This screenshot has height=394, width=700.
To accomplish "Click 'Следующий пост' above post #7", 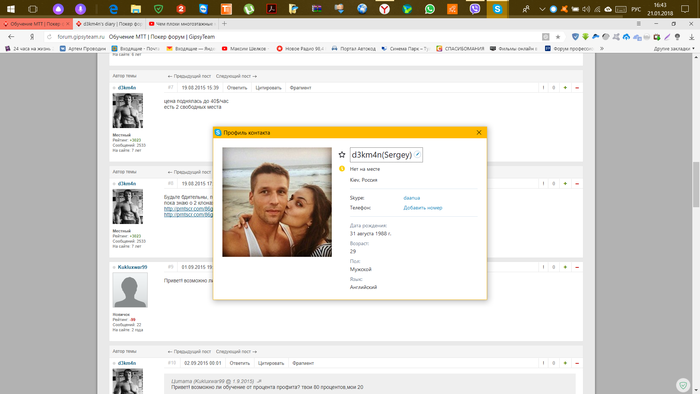I will pyautogui.click(x=236, y=76).
